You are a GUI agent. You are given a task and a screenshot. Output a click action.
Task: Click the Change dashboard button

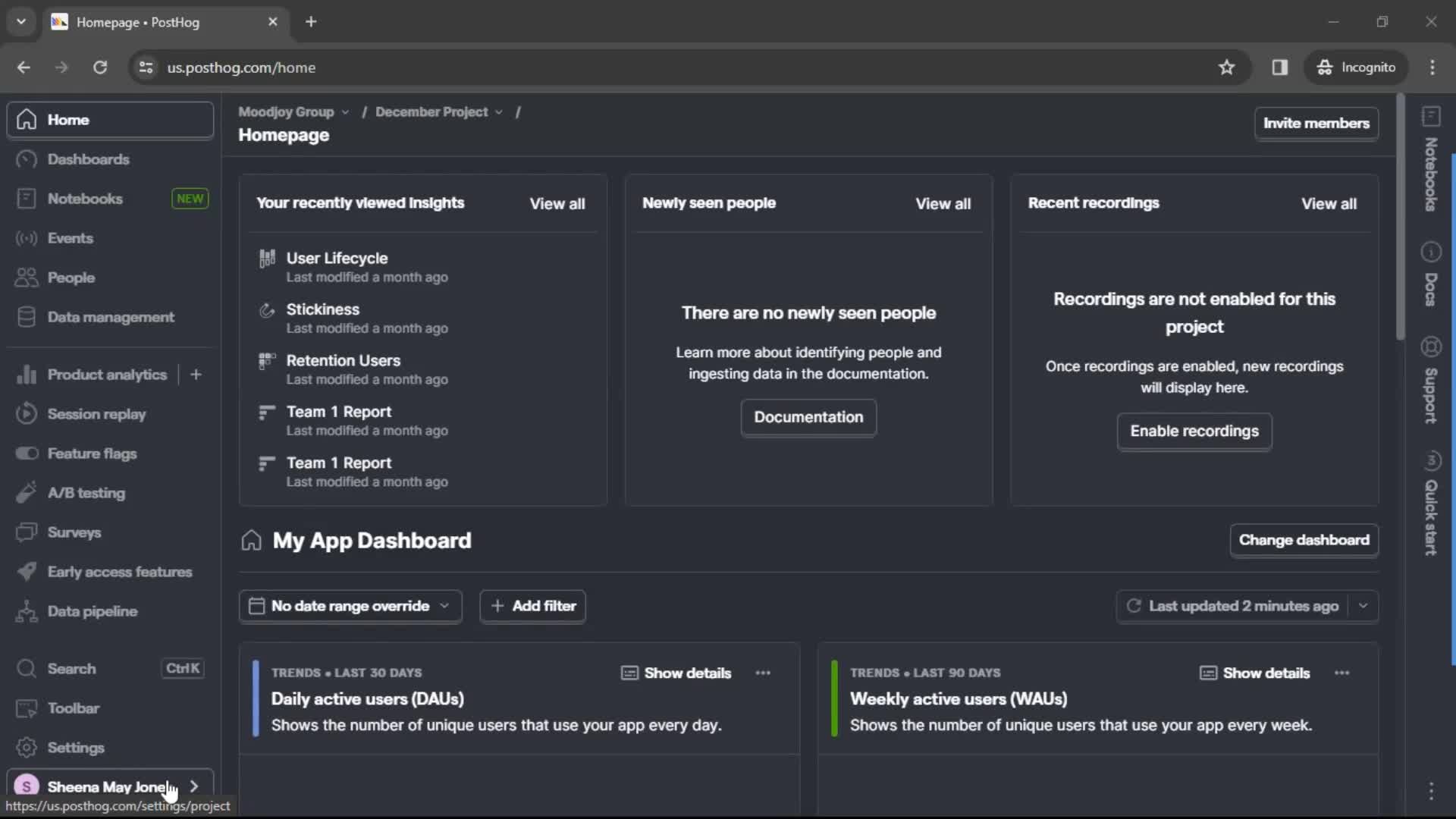tap(1304, 540)
